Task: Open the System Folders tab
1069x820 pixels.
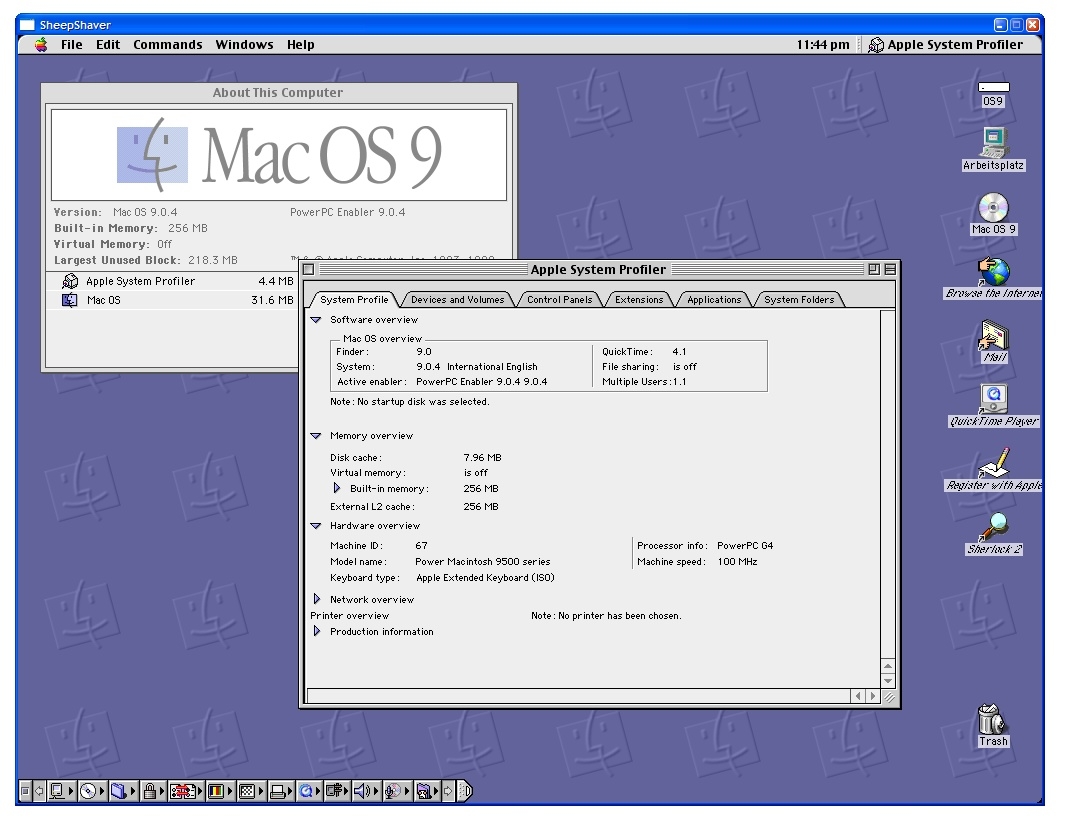Action: point(799,299)
